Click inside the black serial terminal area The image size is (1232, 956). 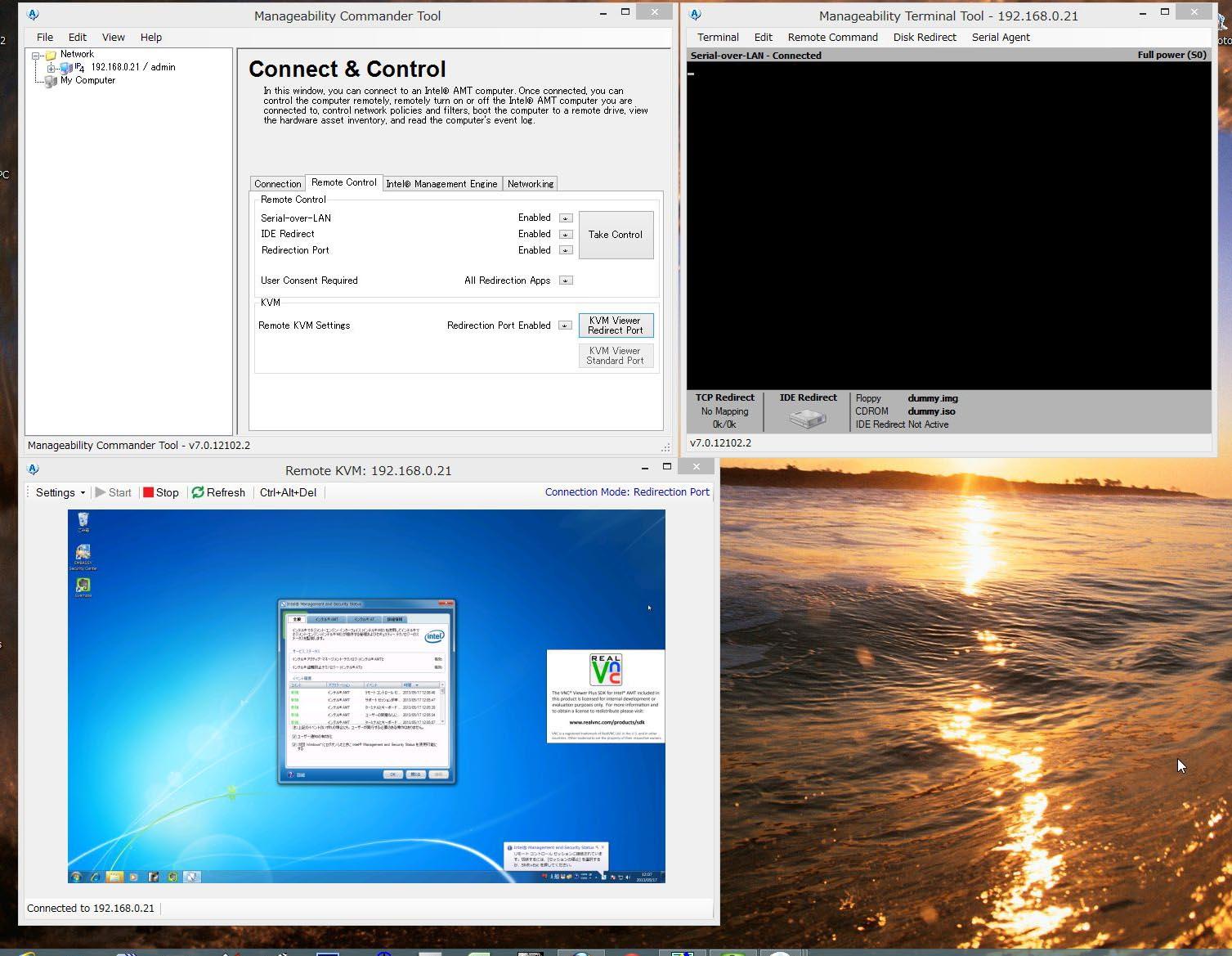pyautogui.click(x=948, y=226)
